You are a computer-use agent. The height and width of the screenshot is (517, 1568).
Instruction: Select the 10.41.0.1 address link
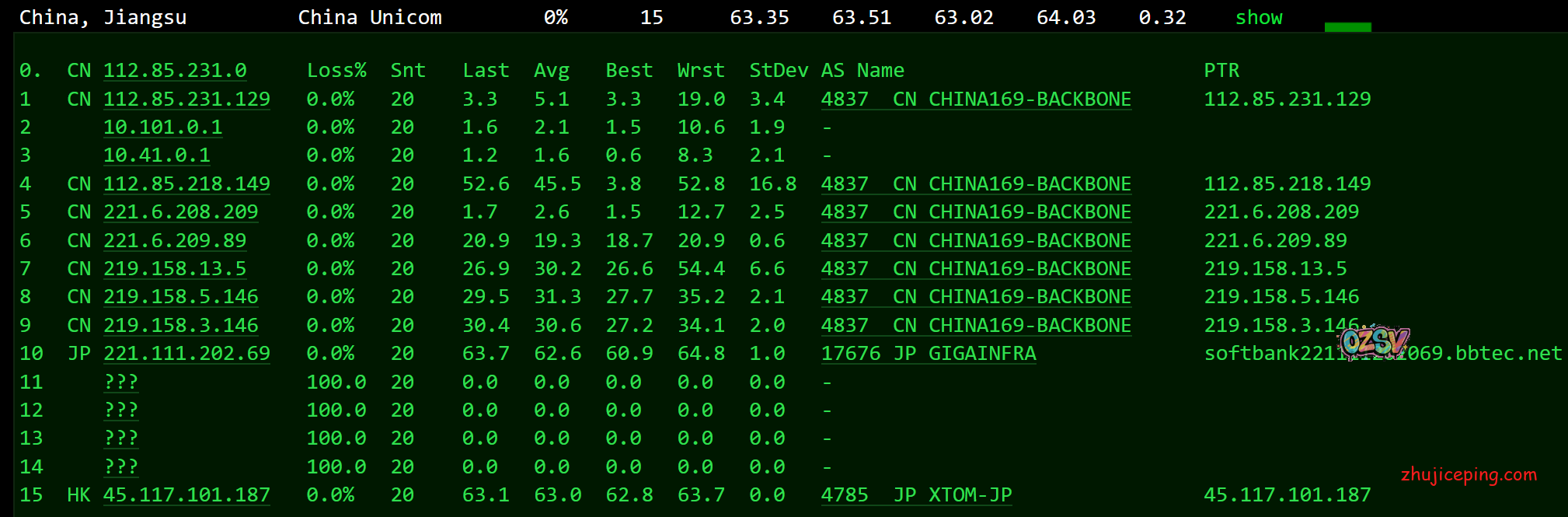click(x=157, y=155)
